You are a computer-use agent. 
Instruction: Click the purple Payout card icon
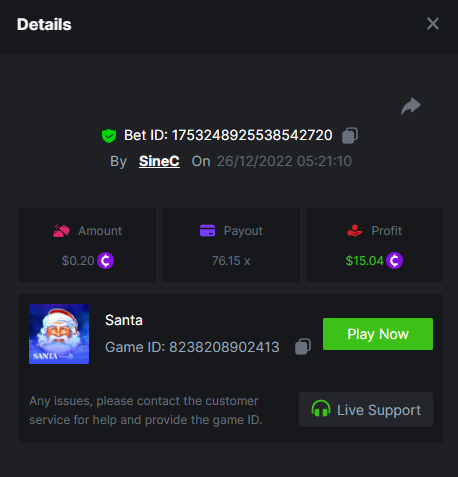207,231
